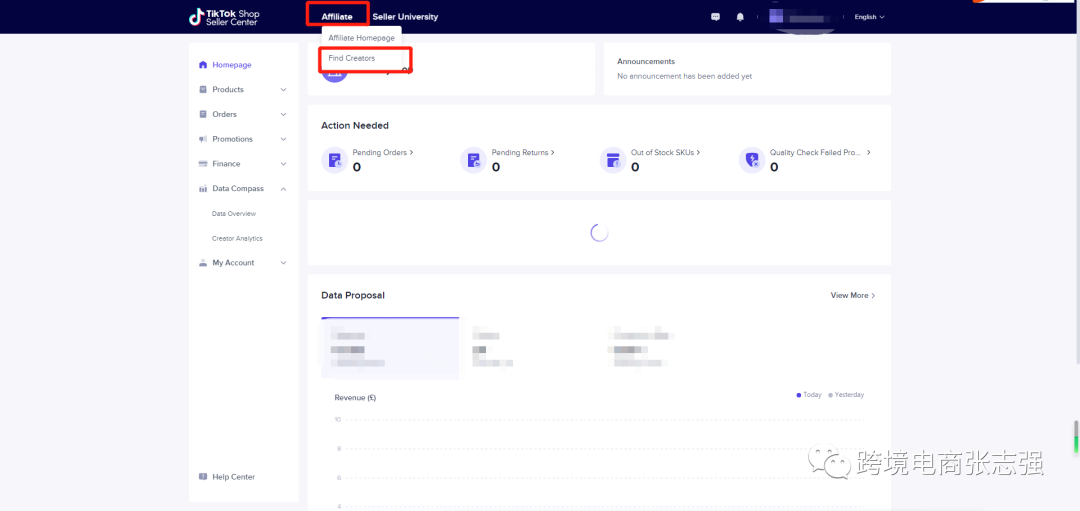Click the TikTok Shop Seller Center logo
This screenshot has width=1080, height=511.
coord(224,16)
